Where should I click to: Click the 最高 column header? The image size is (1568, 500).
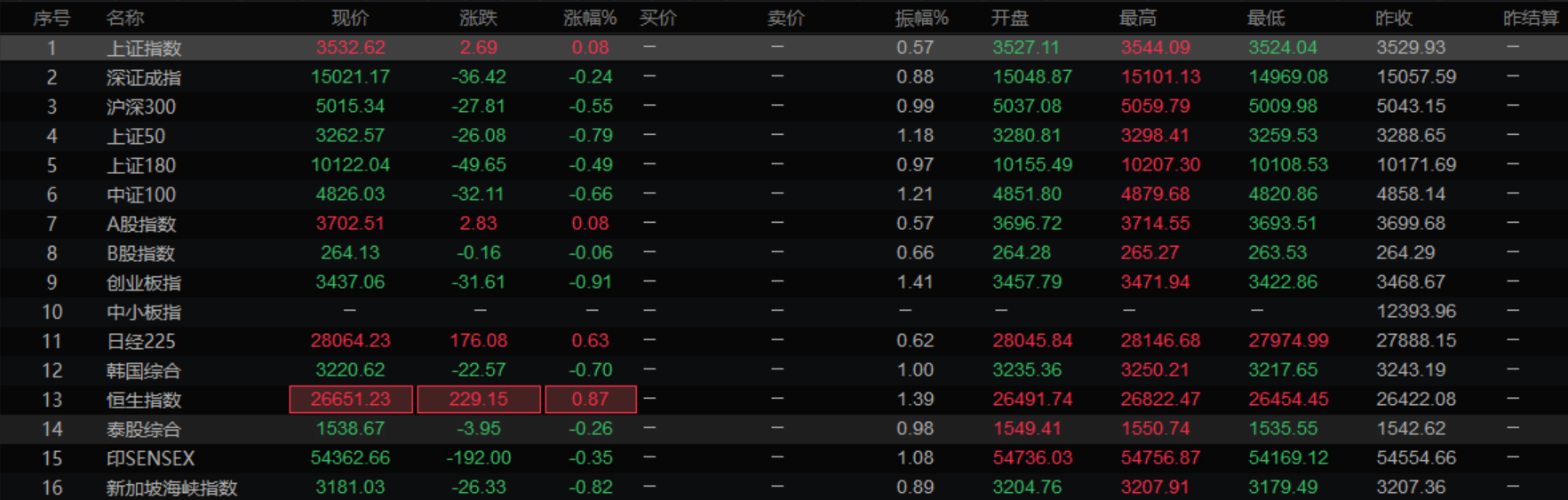click(1138, 18)
